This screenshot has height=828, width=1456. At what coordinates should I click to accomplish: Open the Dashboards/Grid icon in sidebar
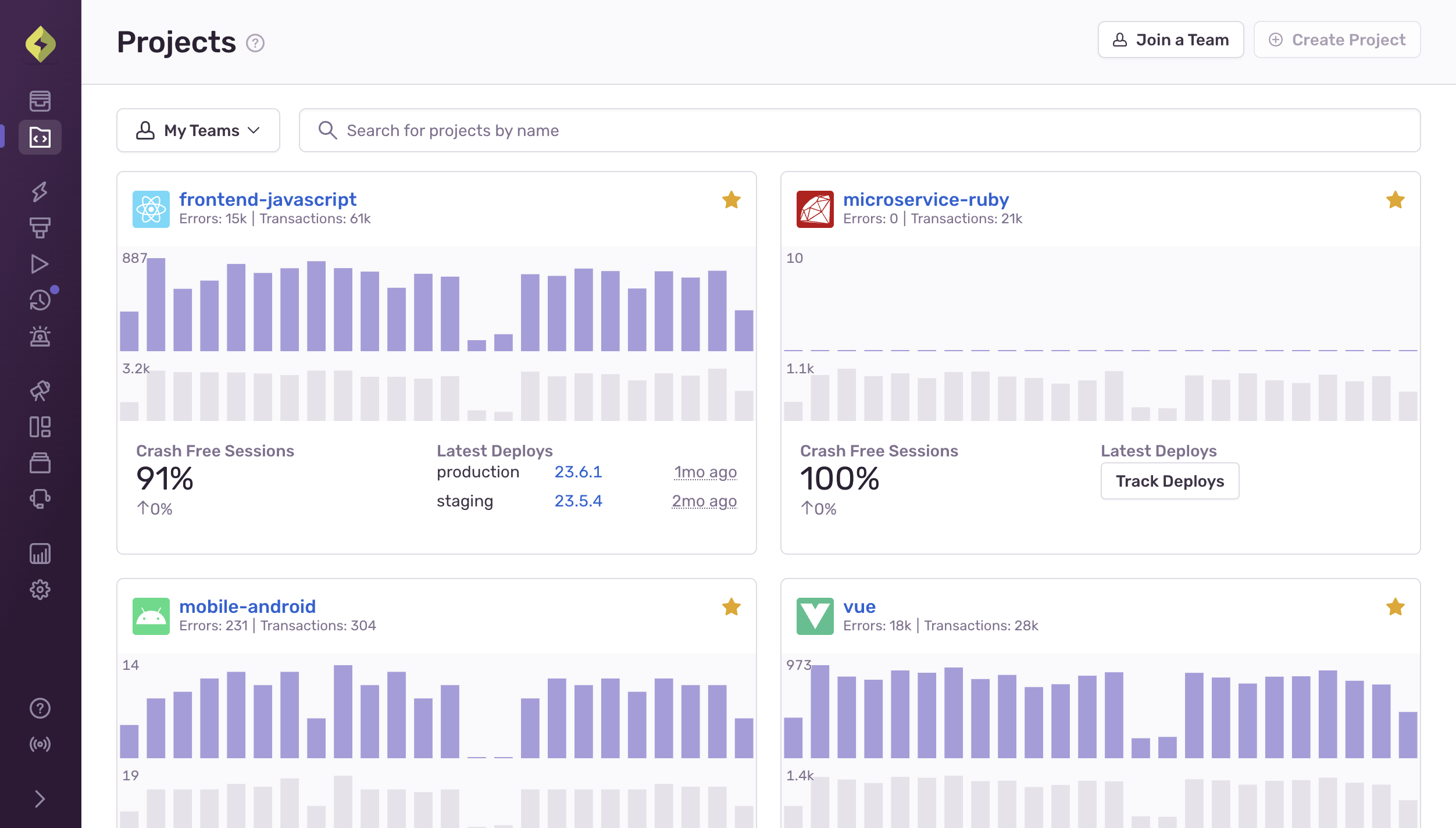pos(40,426)
